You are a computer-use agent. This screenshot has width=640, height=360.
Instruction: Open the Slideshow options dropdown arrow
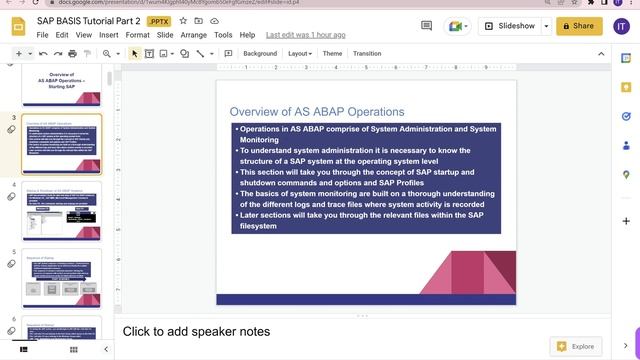[x=546, y=26]
